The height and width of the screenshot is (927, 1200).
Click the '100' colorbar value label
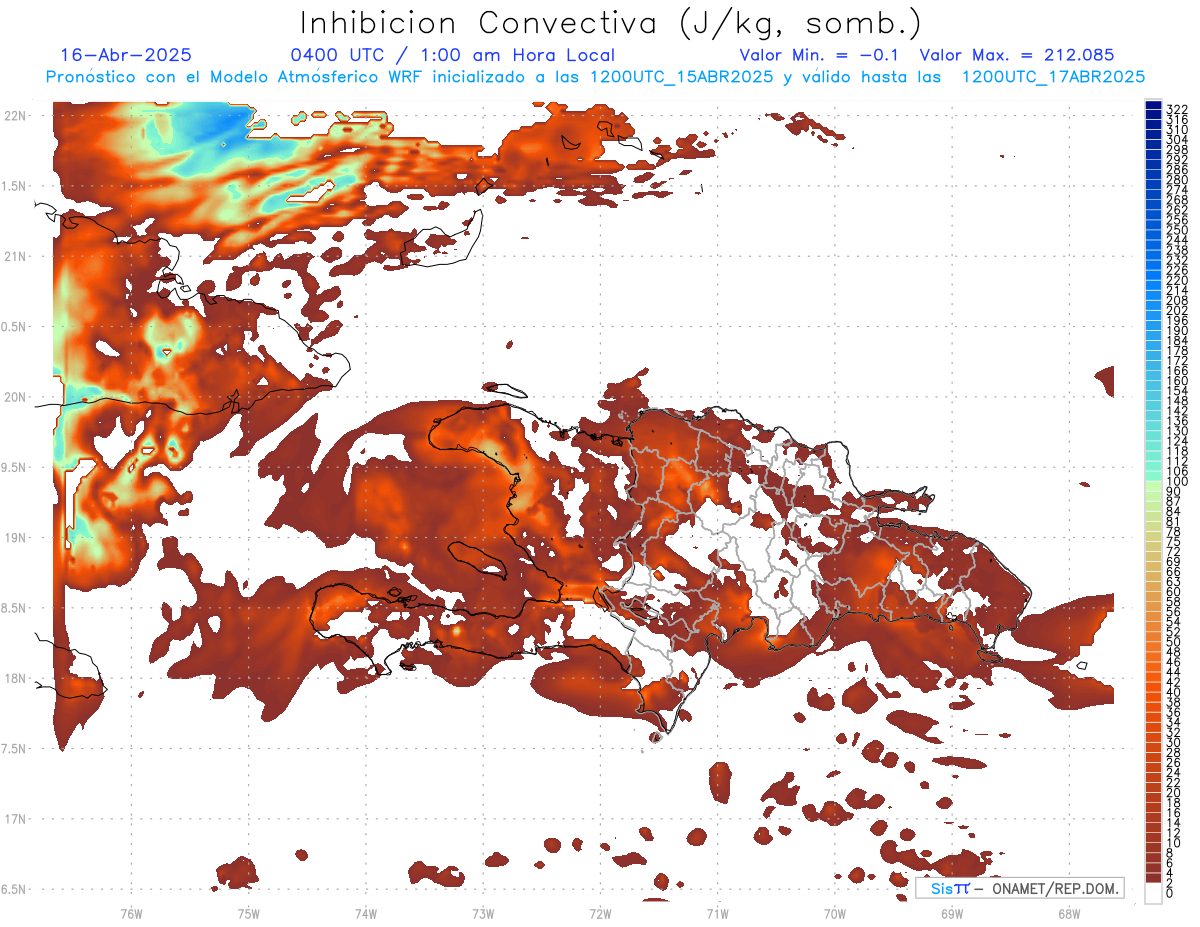point(1176,481)
